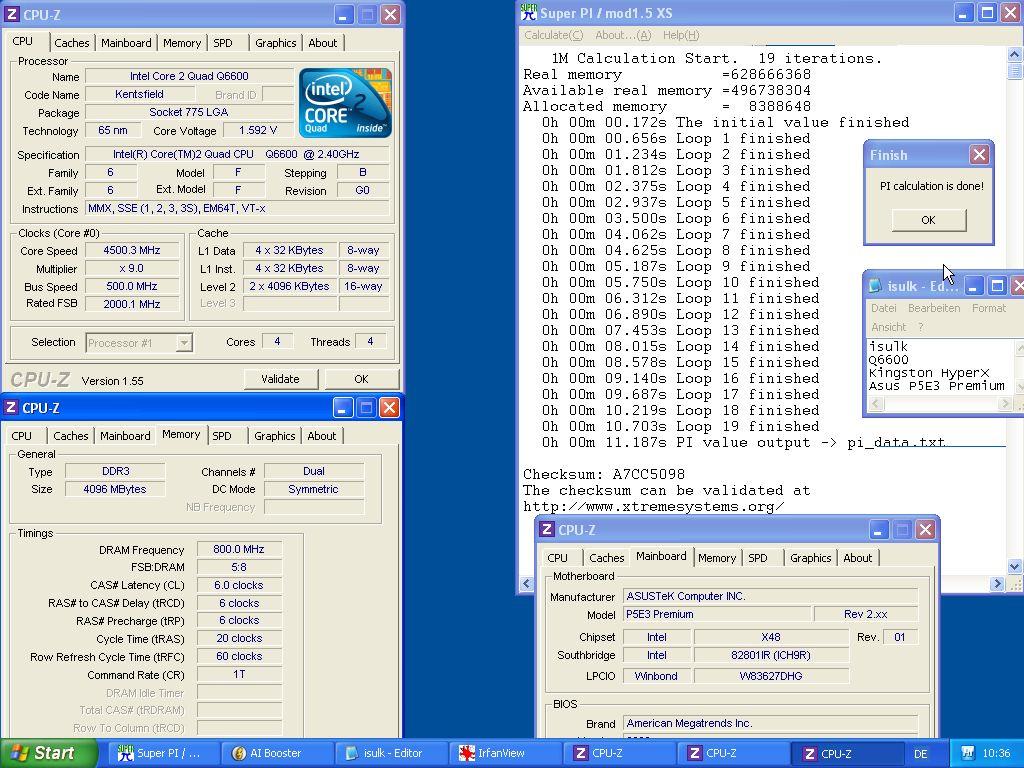Click the Intel Core 2 Quad logo
This screenshot has height=768, width=1024.
tap(345, 103)
